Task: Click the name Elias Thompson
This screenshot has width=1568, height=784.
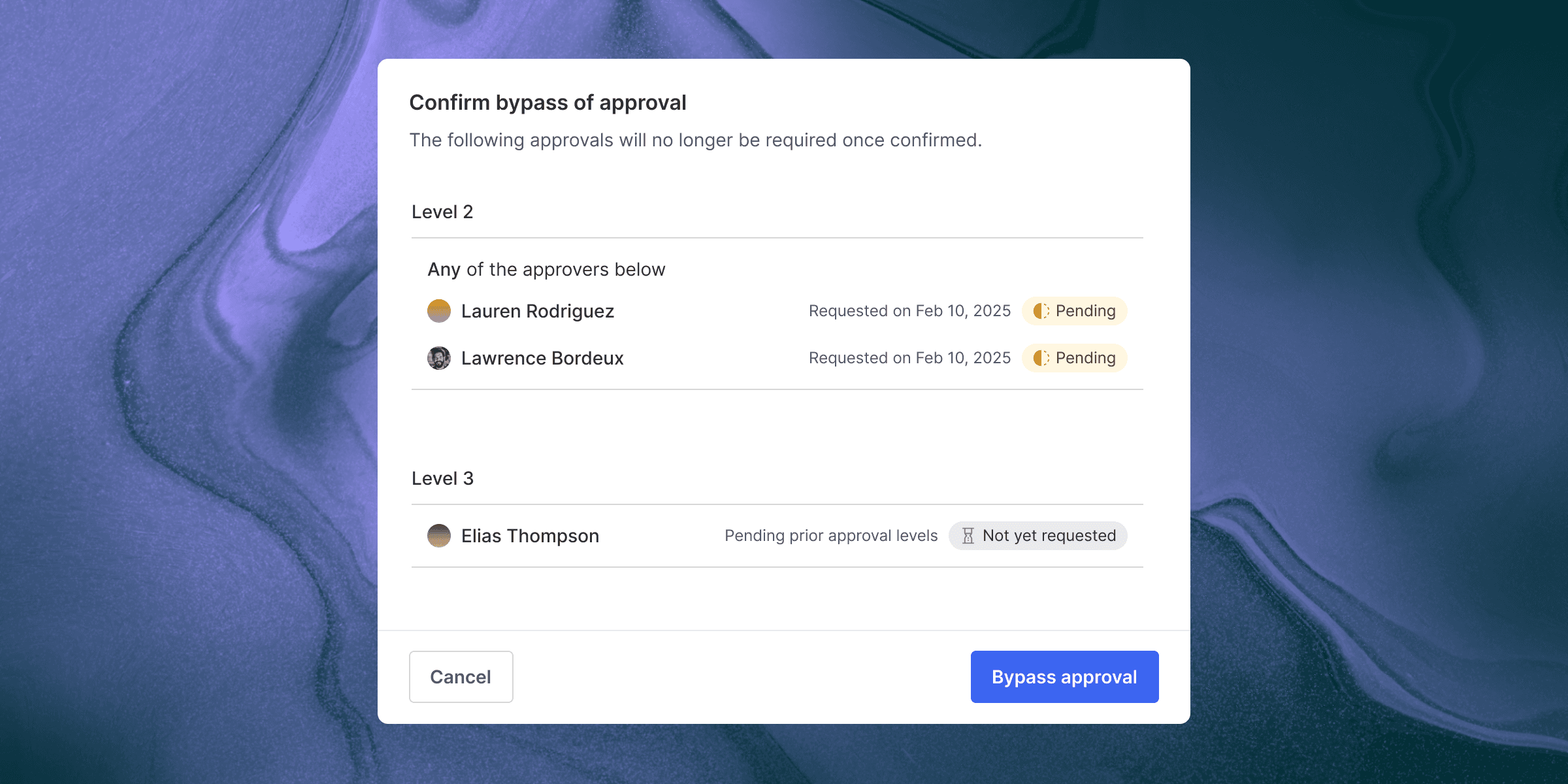Action: [x=530, y=536]
